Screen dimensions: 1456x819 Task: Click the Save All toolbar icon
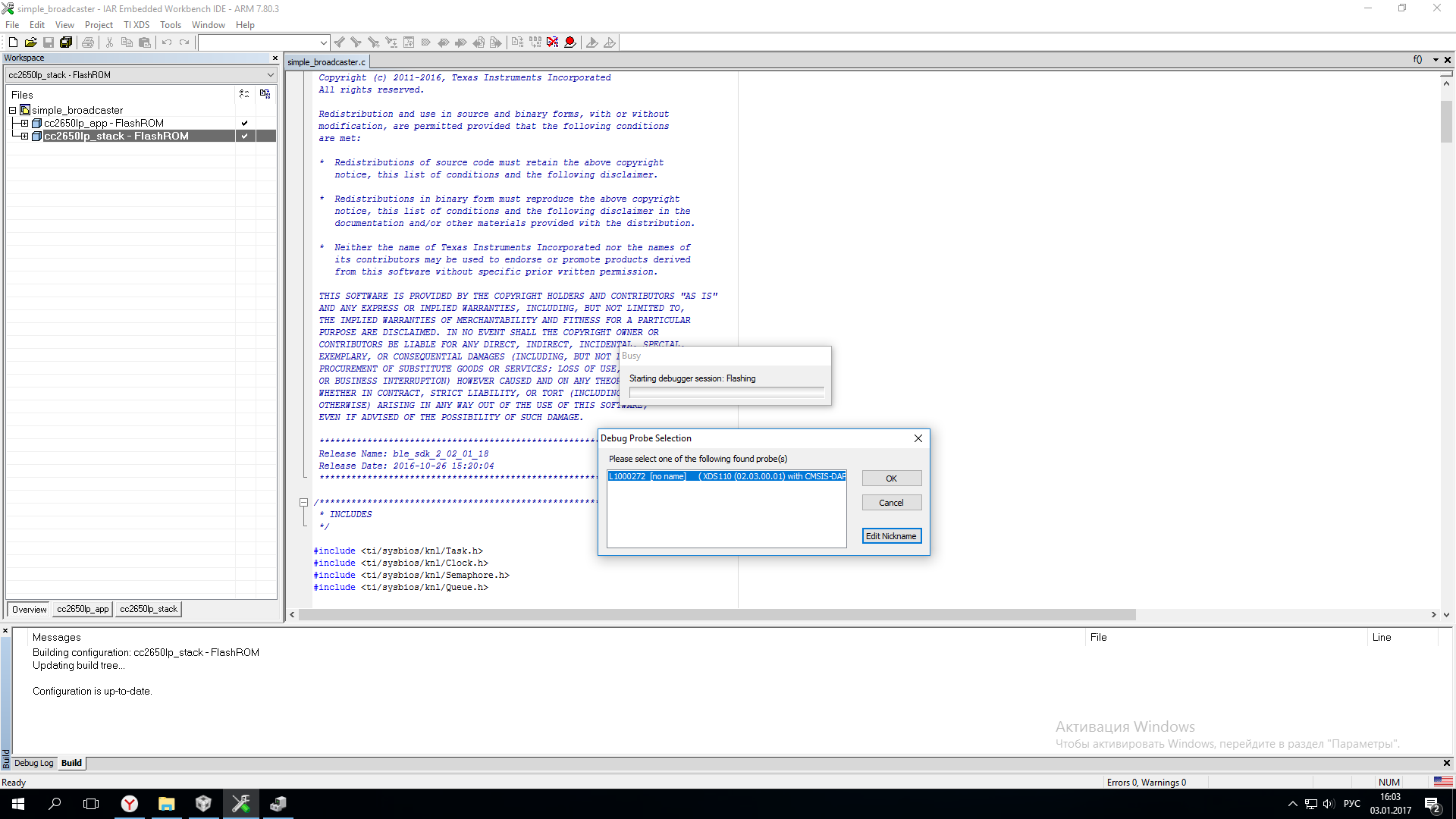[66, 42]
